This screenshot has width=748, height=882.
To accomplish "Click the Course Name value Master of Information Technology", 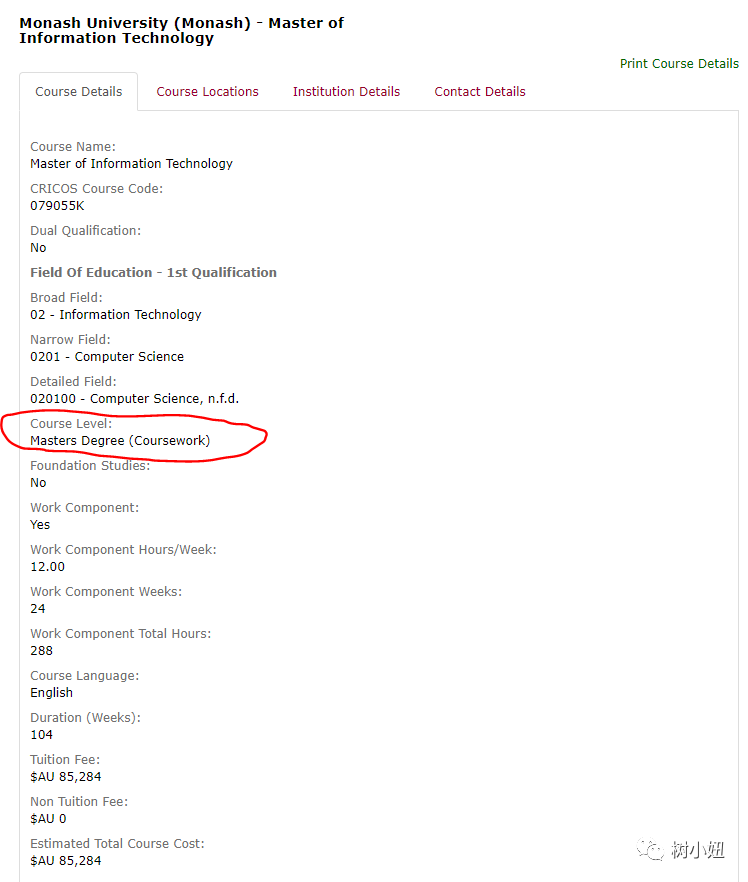I will point(132,164).
